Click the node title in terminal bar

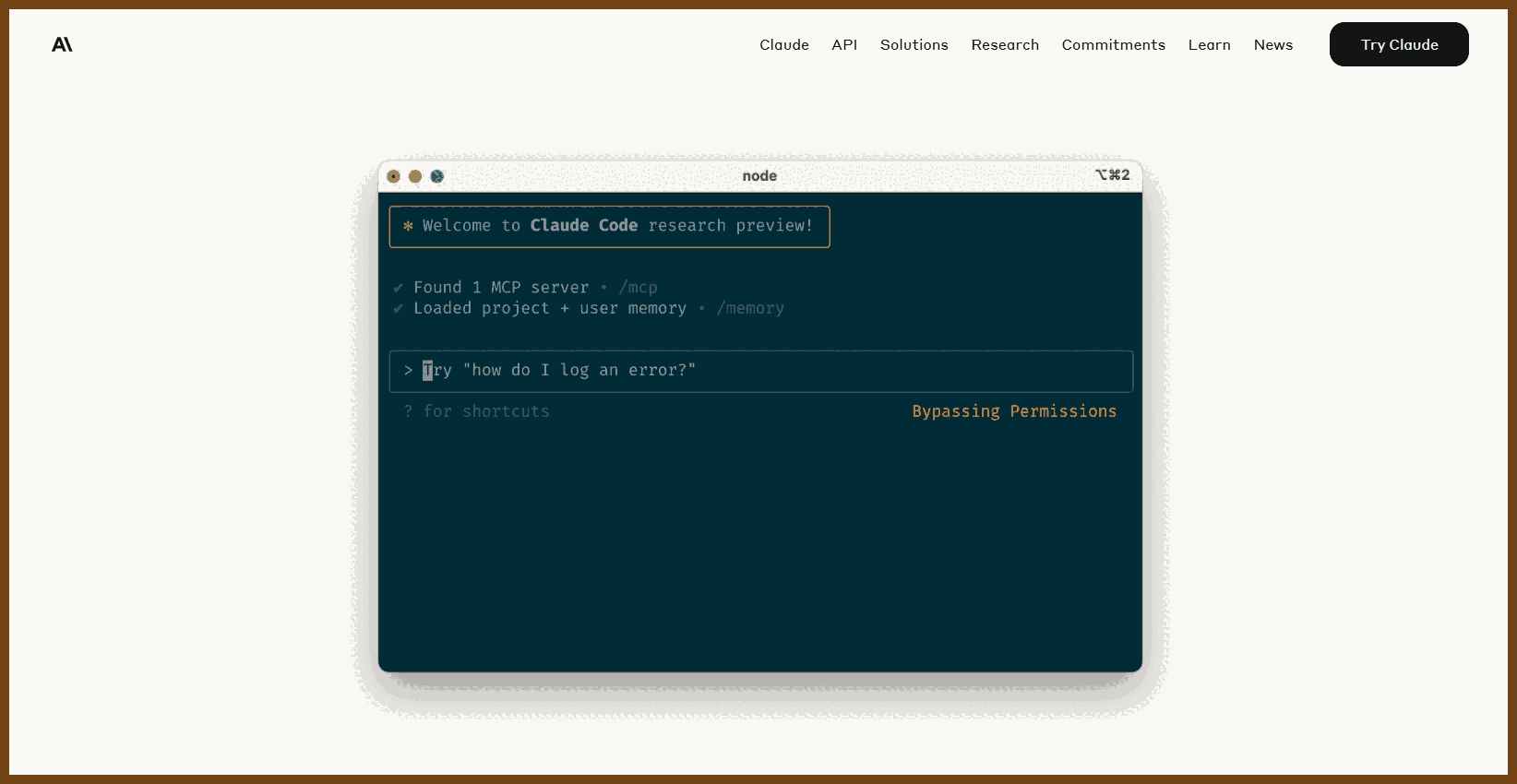coord(759,175)
